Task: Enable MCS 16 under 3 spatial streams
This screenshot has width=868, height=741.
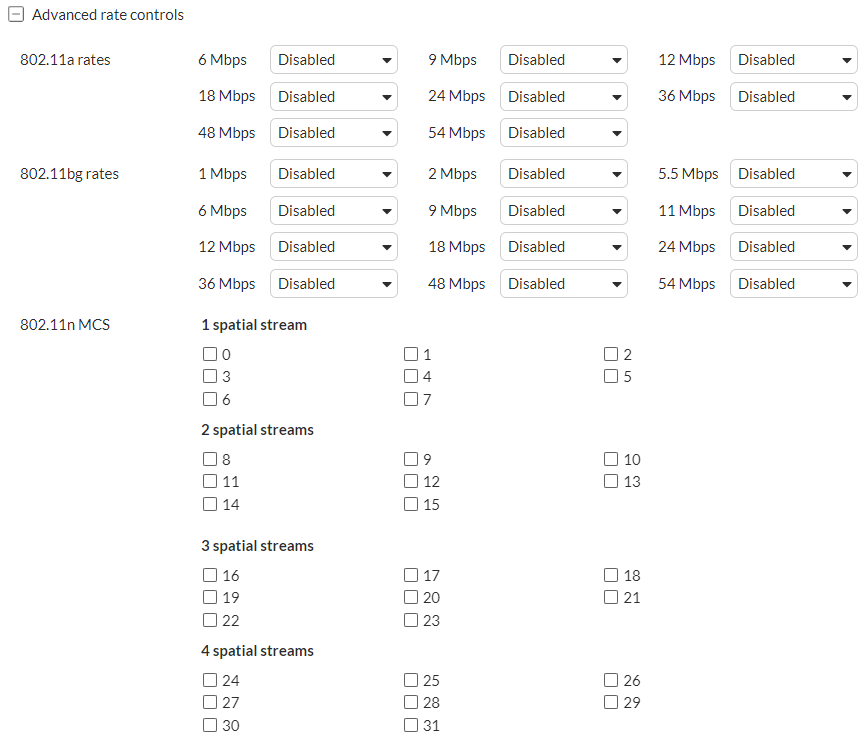Action: tap(209, 575)
